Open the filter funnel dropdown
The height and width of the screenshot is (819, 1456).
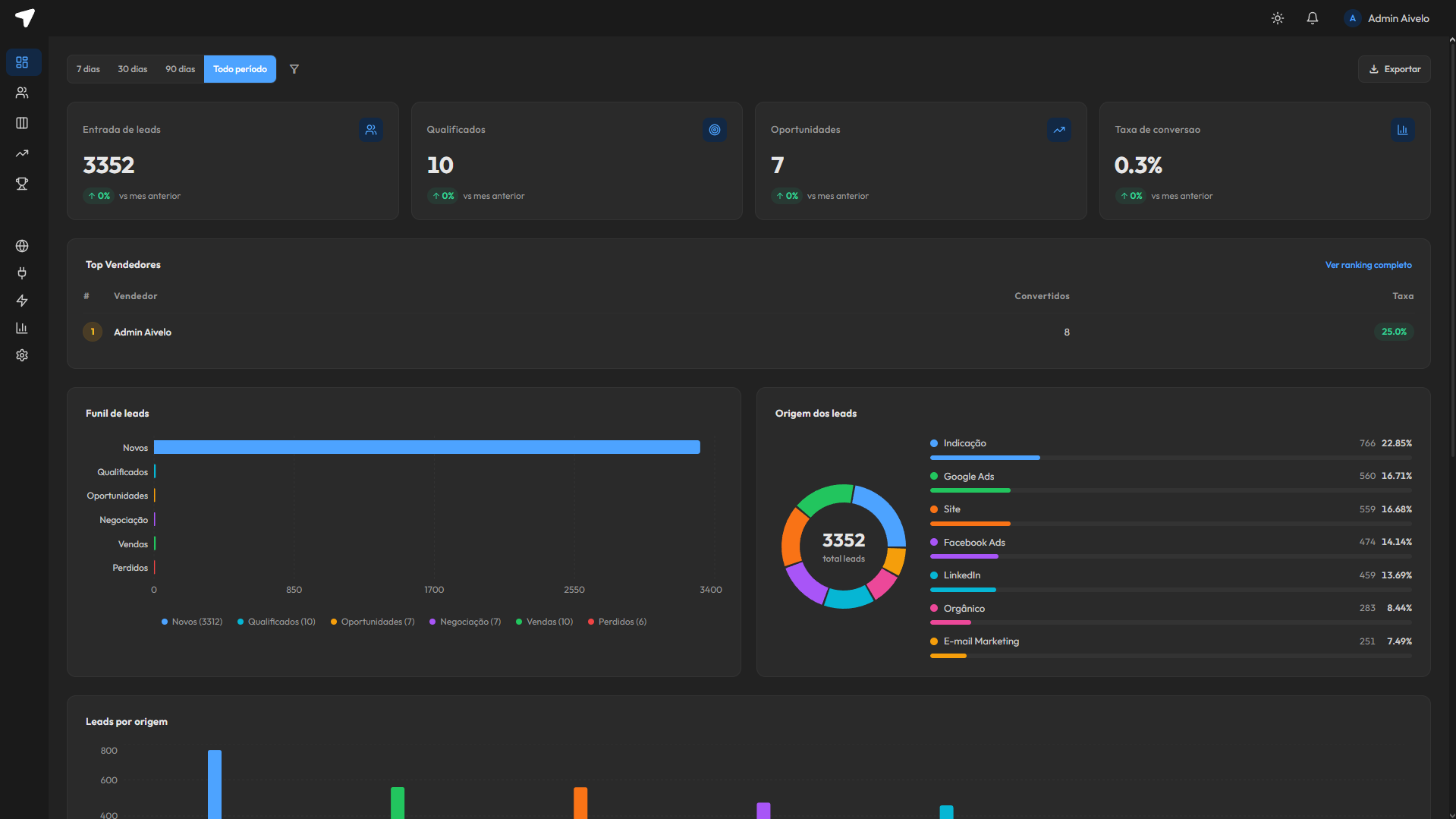point(294,69)
